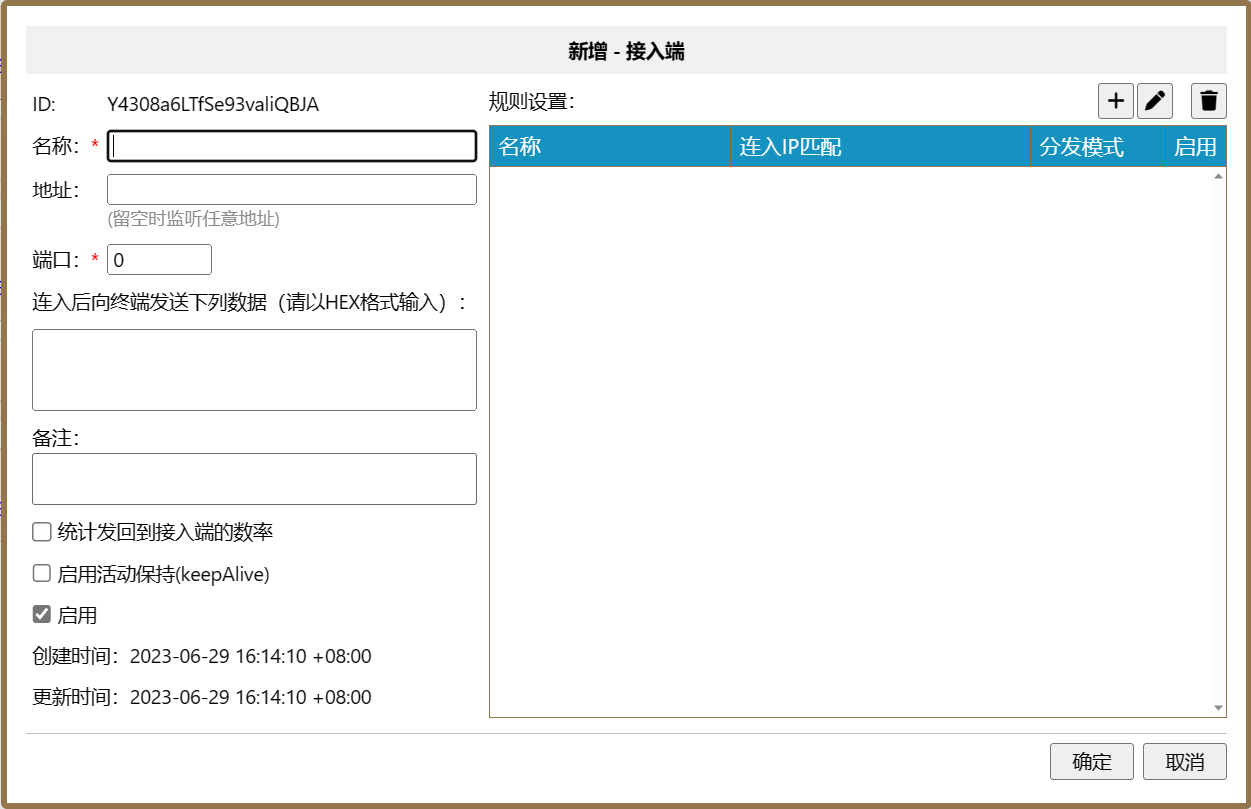Edit selected rule with pencil icon

coord(1155,101)
